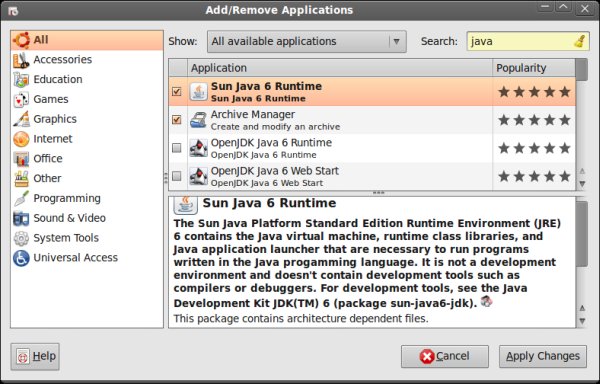Screen dimensions: 600x384
Task: Select the Internet category label
Action: (x=52, y=138)
